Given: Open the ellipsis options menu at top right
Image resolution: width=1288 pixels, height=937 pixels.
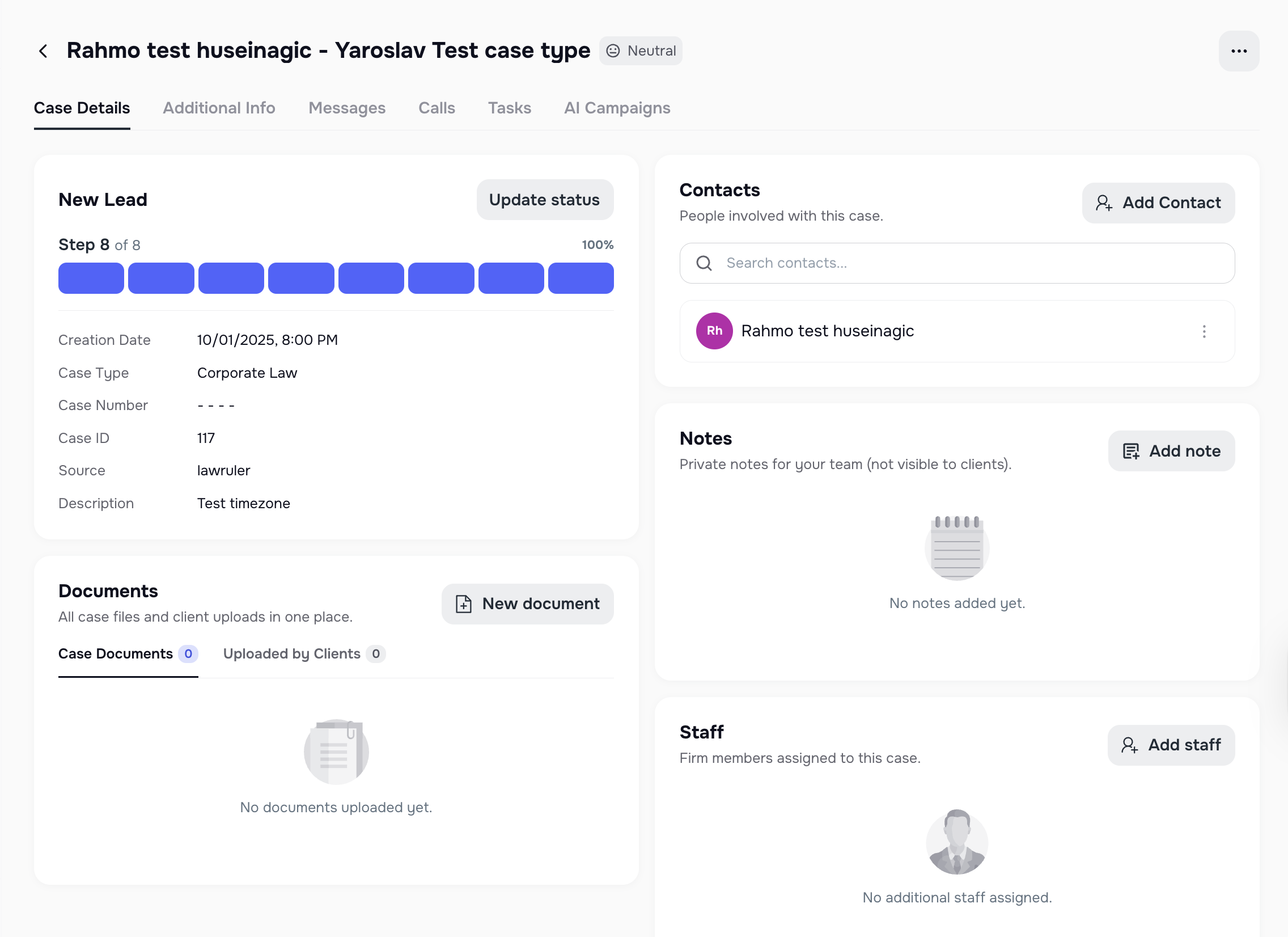Looking at the screenshot, I should 1239,50.
